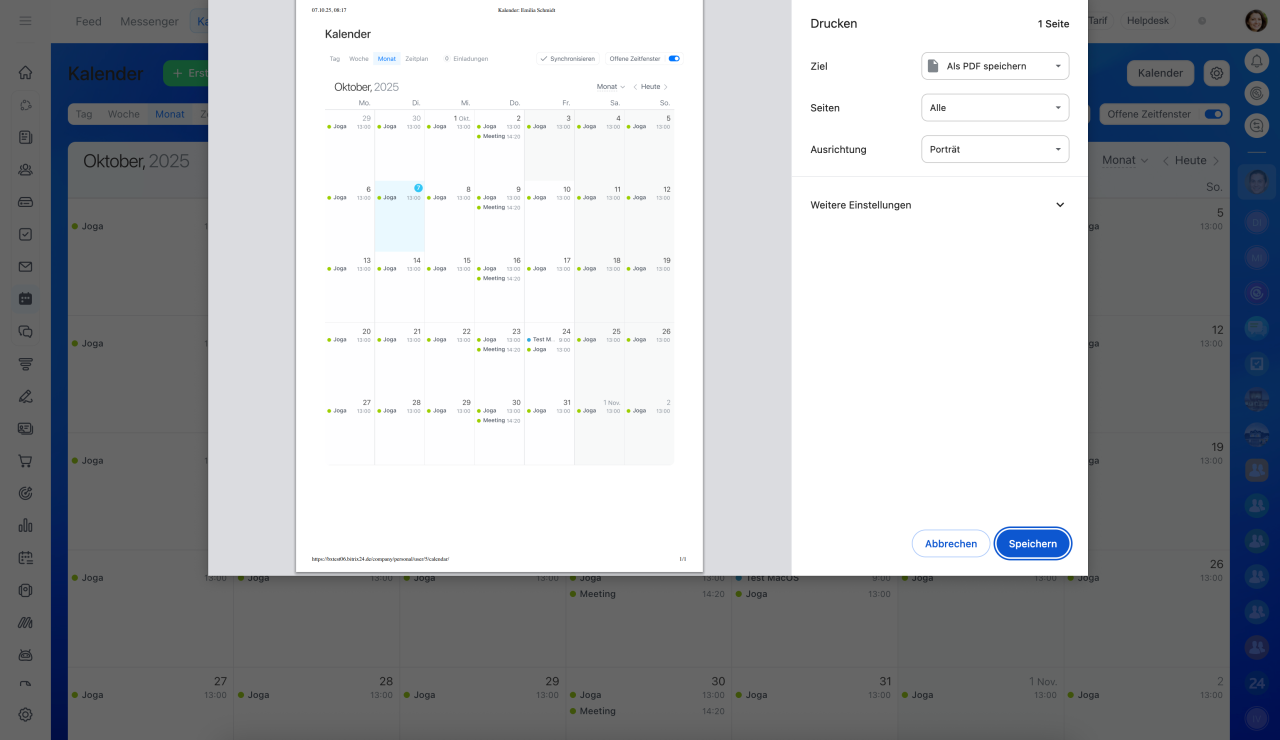
Task: Click the Oktober, 2025 month heading in background
Action: pyautogui.click(x=136, y=161)
